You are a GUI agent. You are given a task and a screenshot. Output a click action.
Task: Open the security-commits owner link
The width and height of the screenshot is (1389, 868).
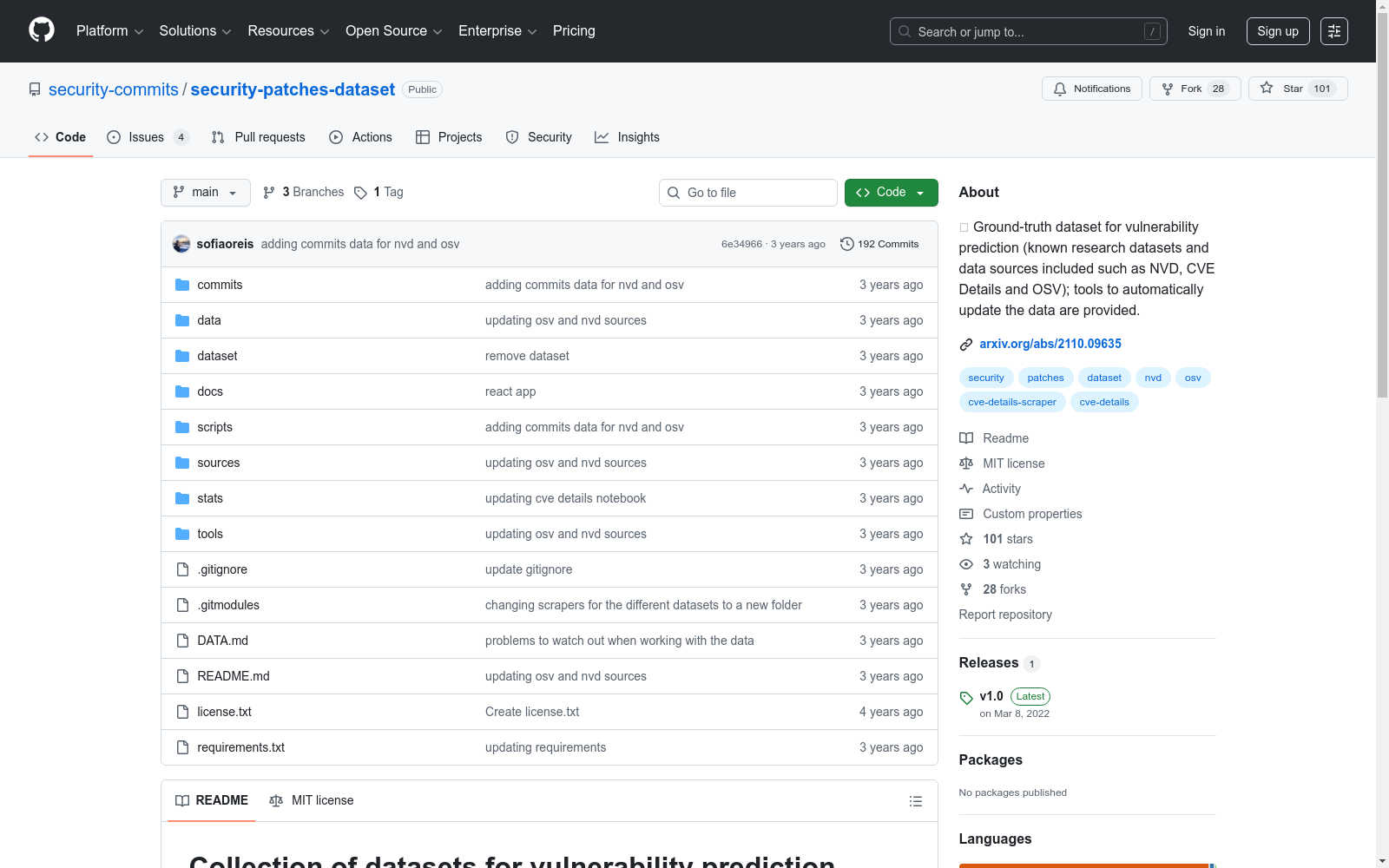point(114,89)
